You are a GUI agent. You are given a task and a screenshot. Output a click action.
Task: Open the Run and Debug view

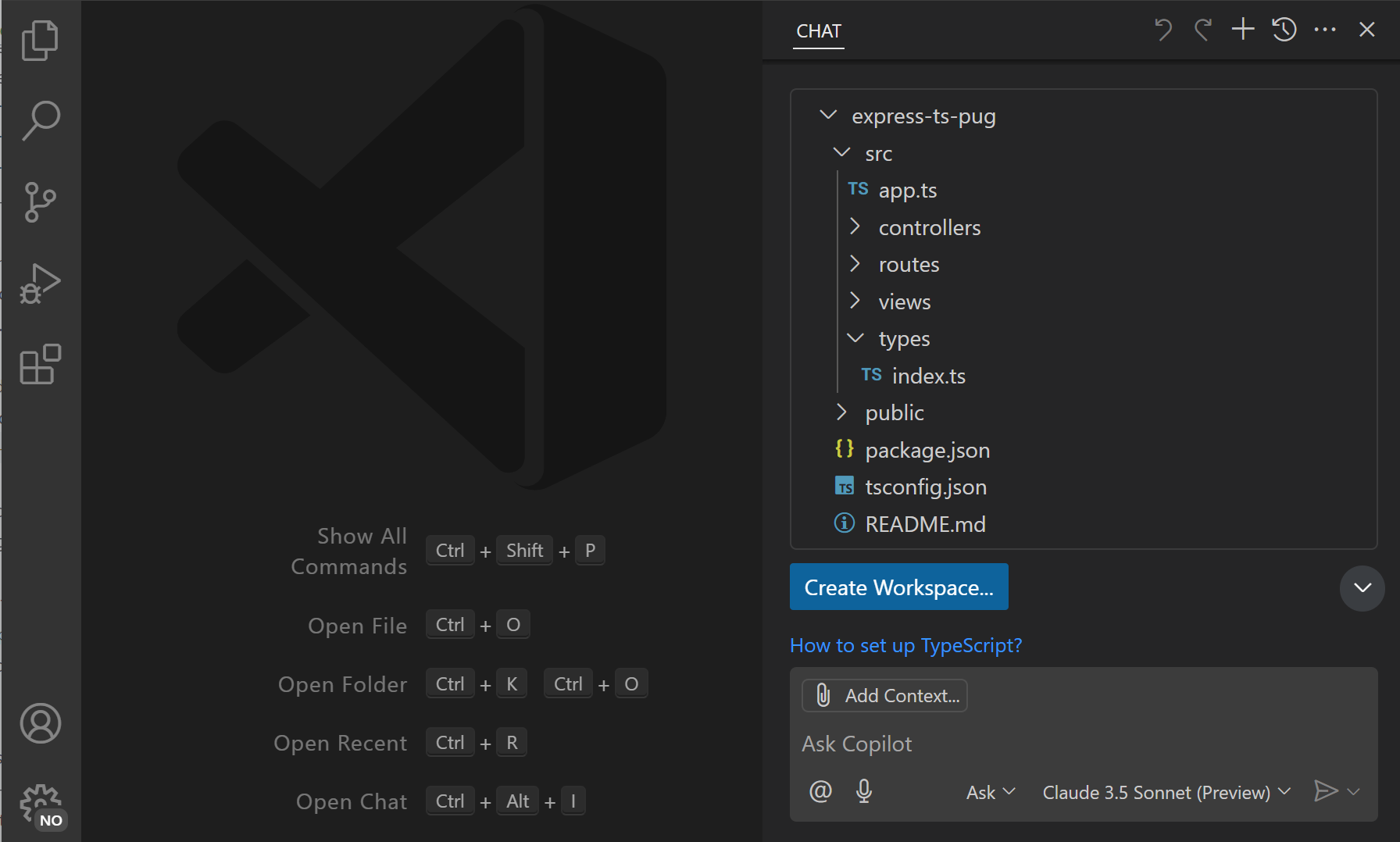(x=41, y=284)
